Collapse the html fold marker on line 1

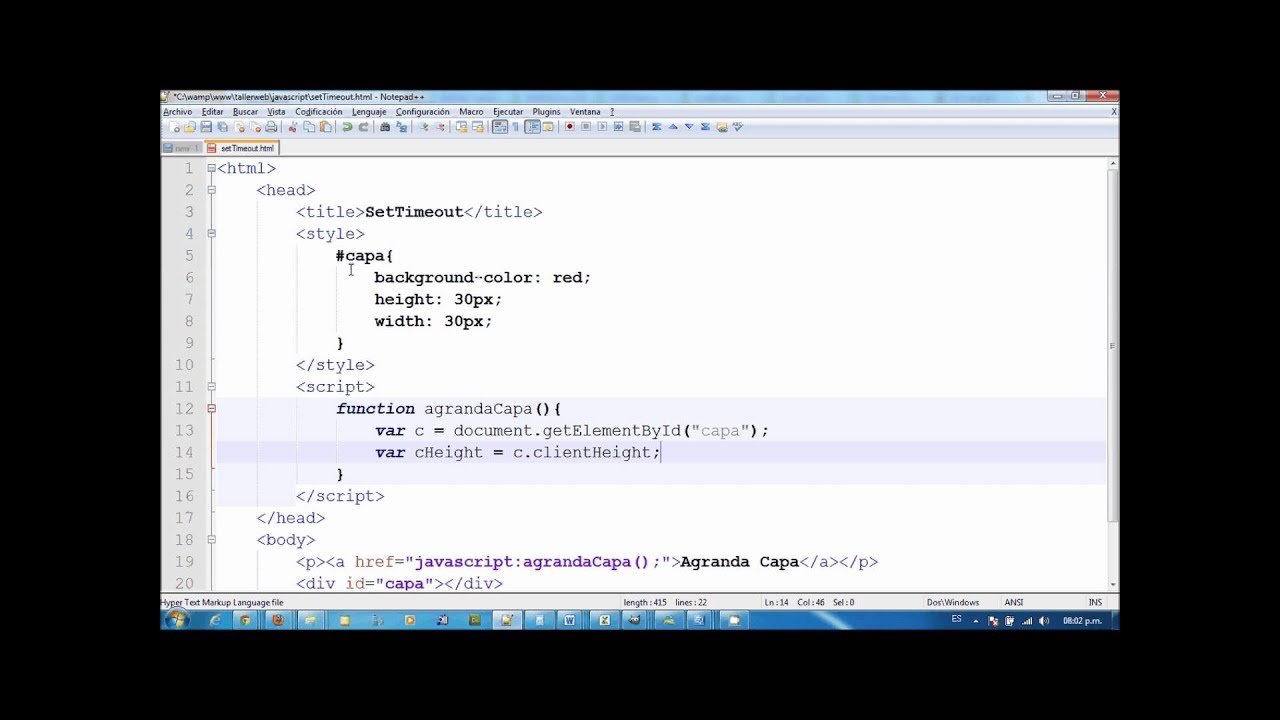pyautogui.click(x=211, y=168)
